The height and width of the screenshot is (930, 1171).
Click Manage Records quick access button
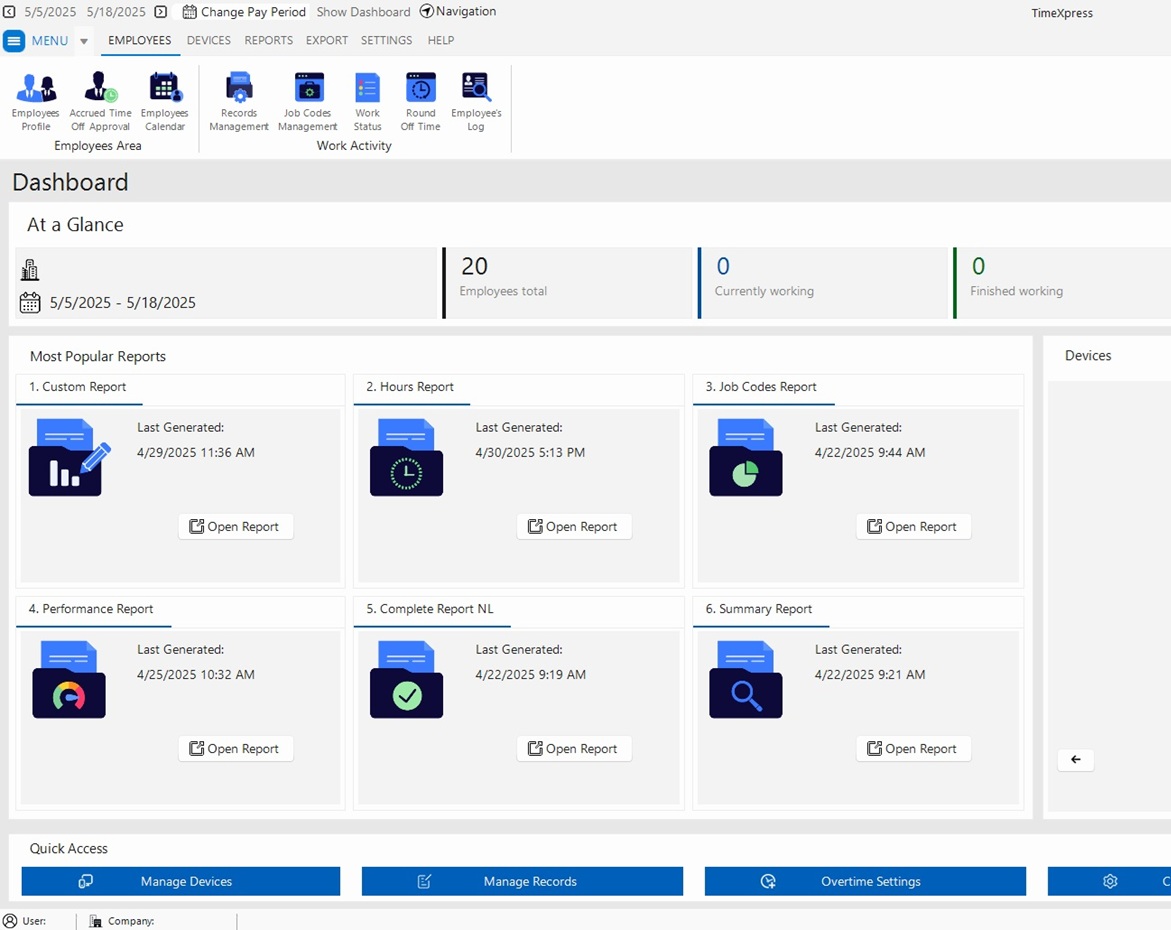point(522,881)
